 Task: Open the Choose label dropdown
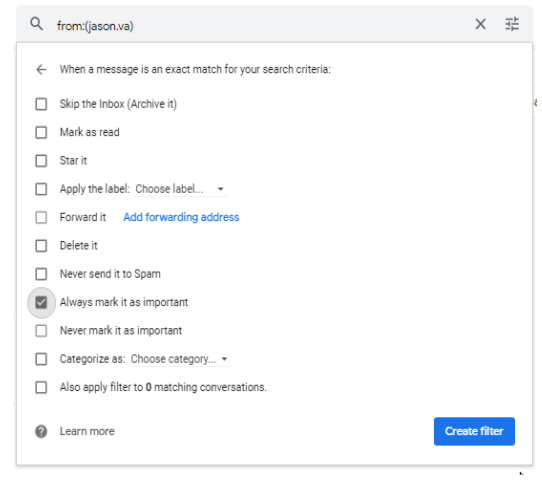point(180,189)
